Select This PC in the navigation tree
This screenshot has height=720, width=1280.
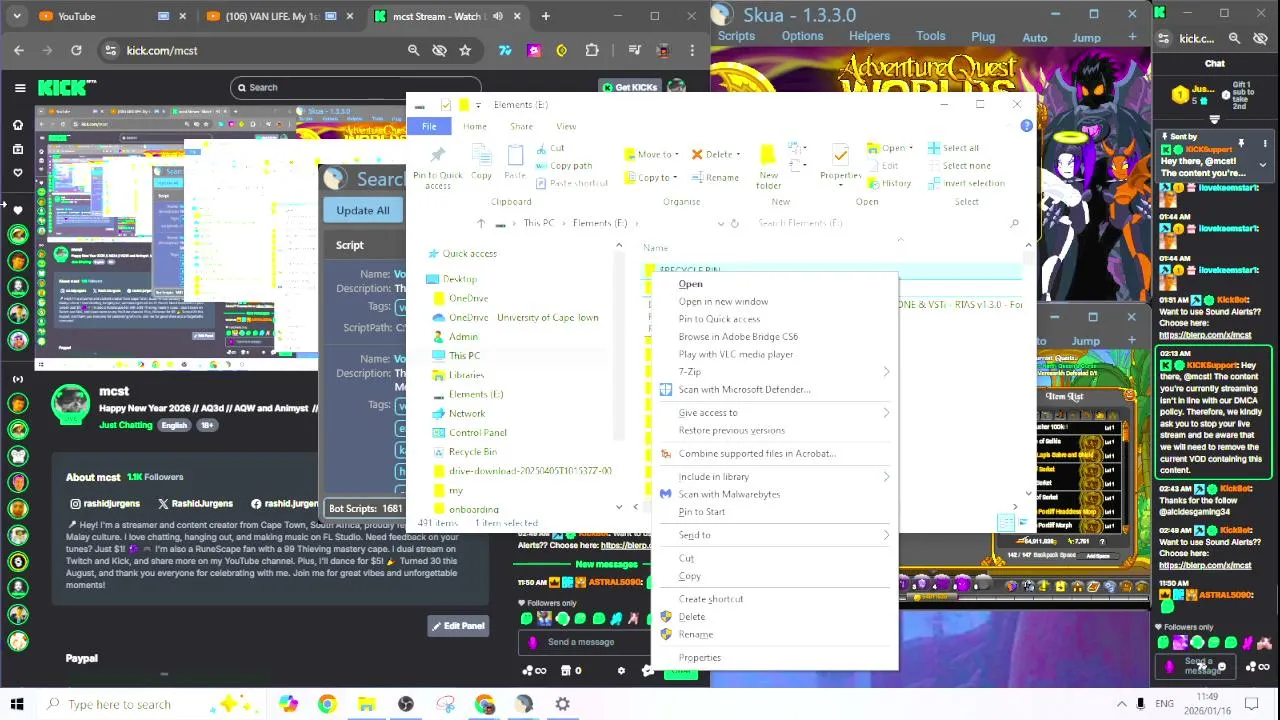(x=464, y=355)
